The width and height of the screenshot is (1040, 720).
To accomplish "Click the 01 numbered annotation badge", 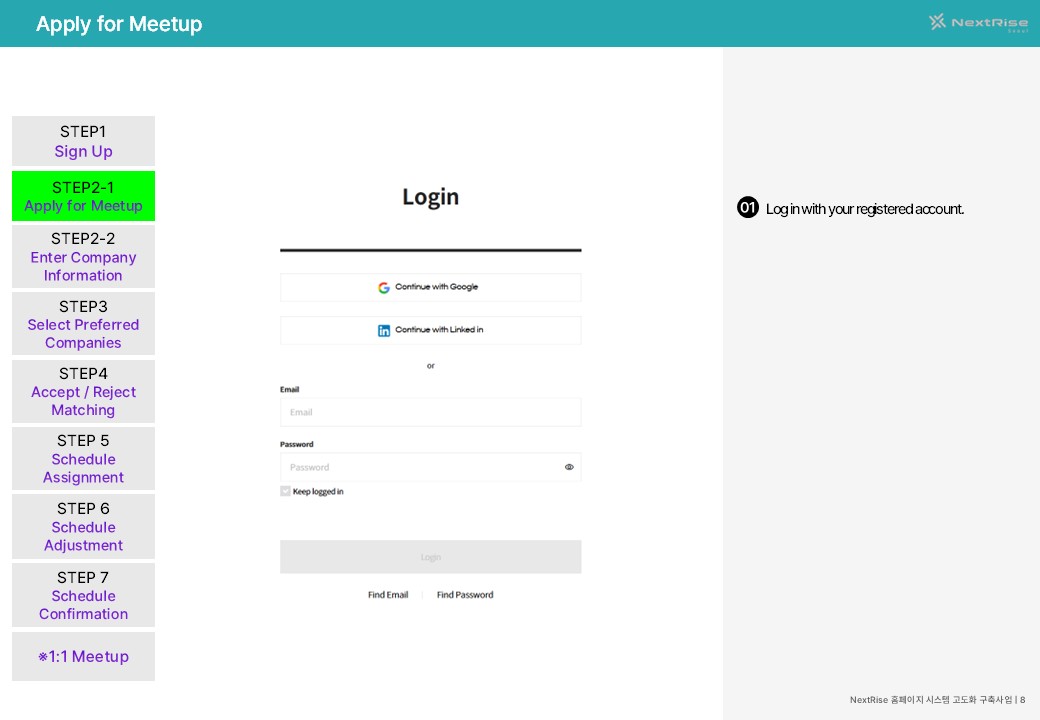I will click(748, 208).
